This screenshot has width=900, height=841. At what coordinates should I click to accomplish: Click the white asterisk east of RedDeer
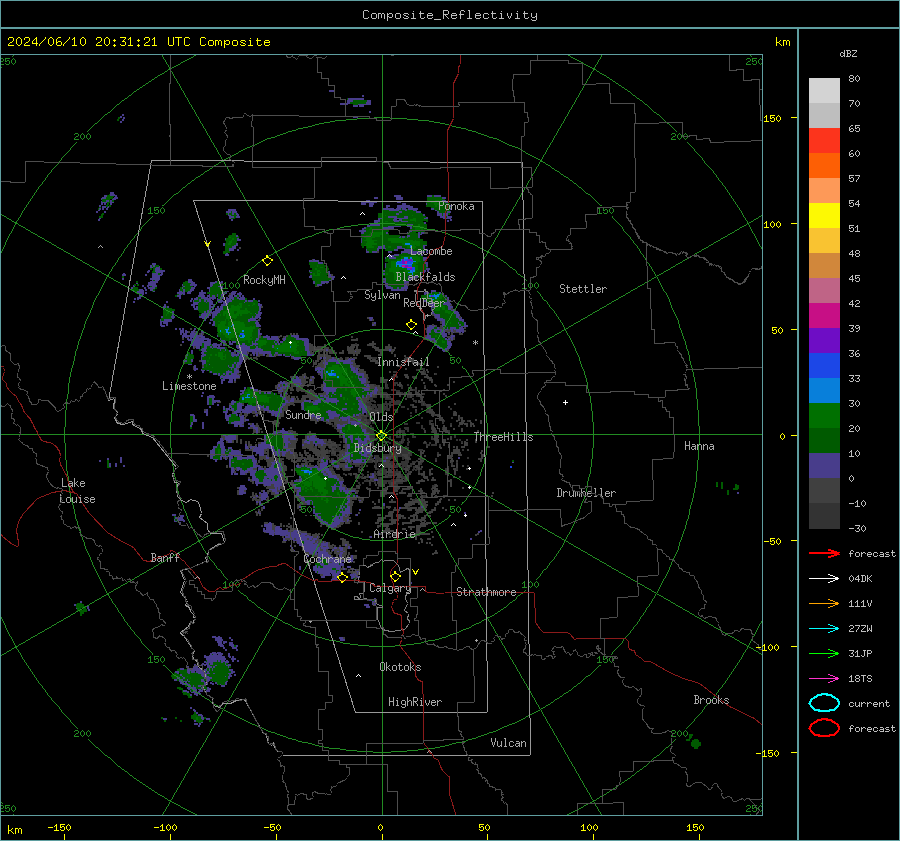pyautogui.click(x=475, y=343)
